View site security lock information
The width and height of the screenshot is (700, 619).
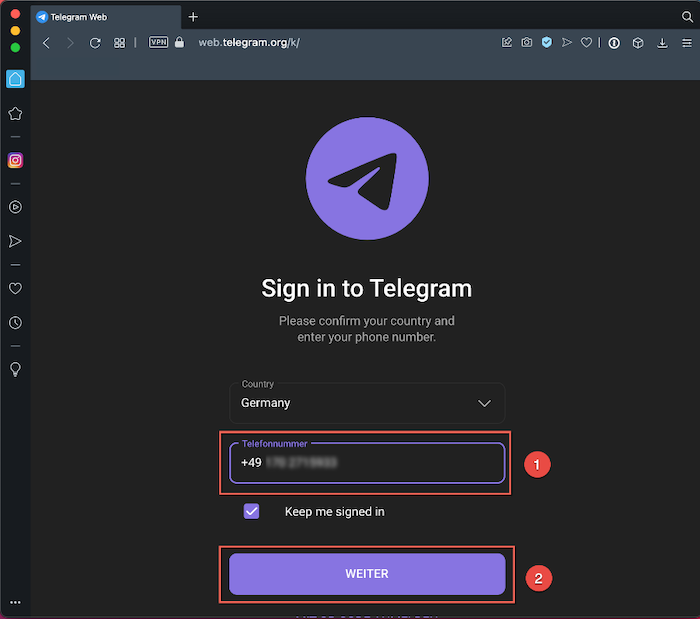coord(179,42)
